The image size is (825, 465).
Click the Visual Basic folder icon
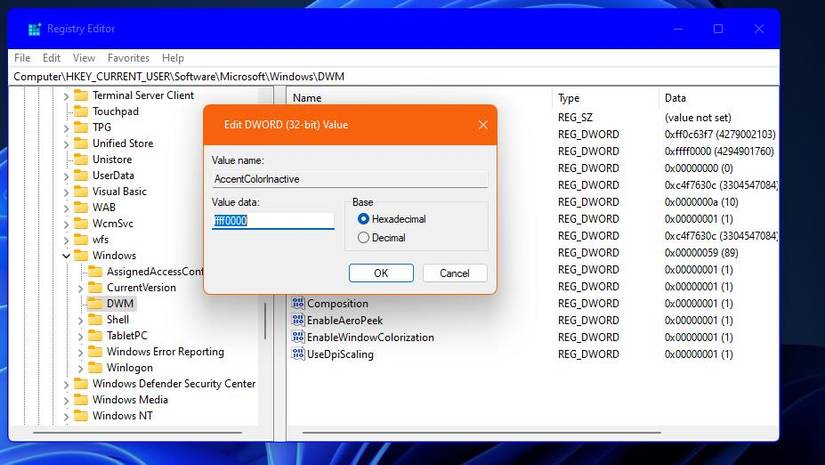point(81,191)
